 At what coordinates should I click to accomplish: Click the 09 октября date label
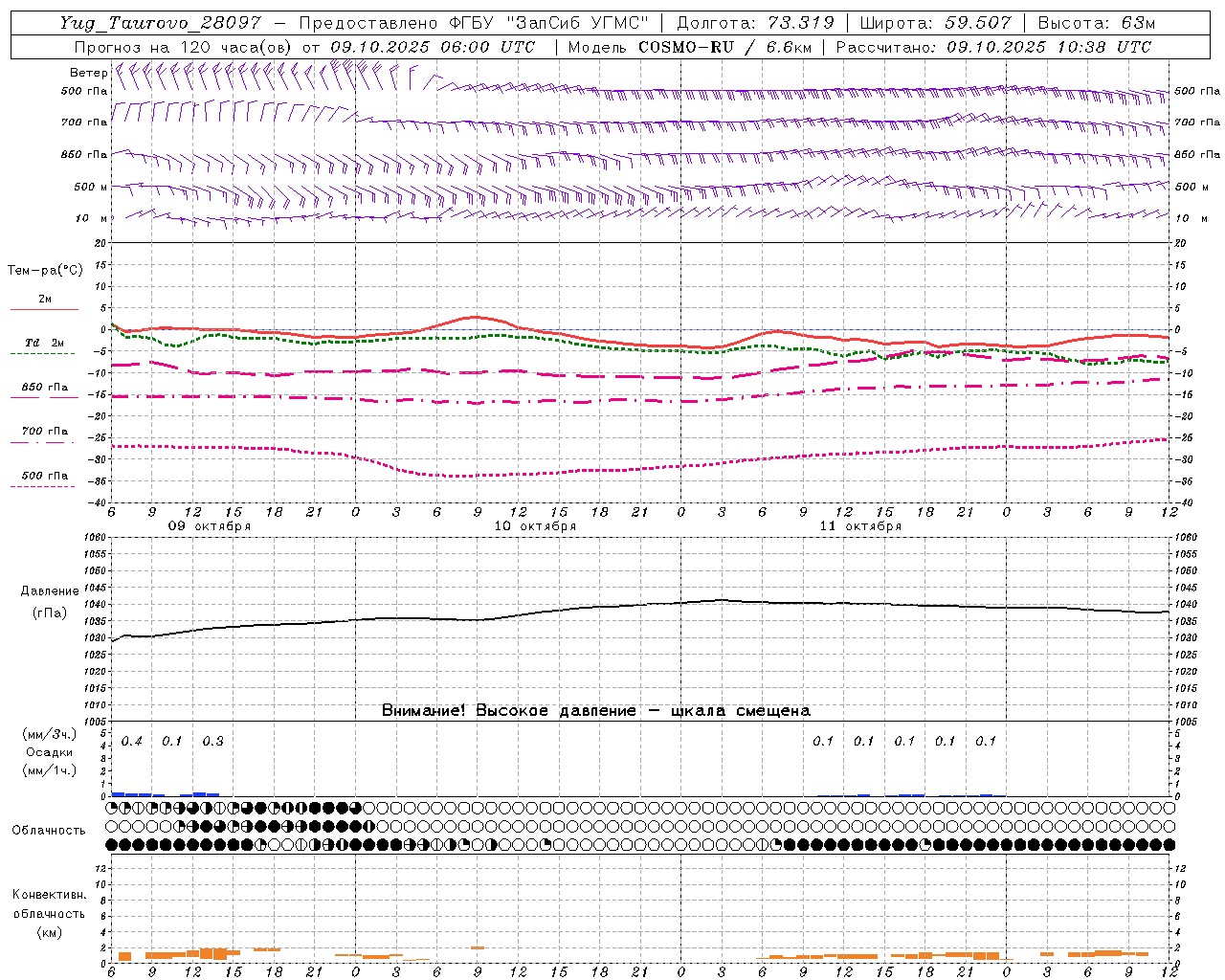tap(210, 526)
